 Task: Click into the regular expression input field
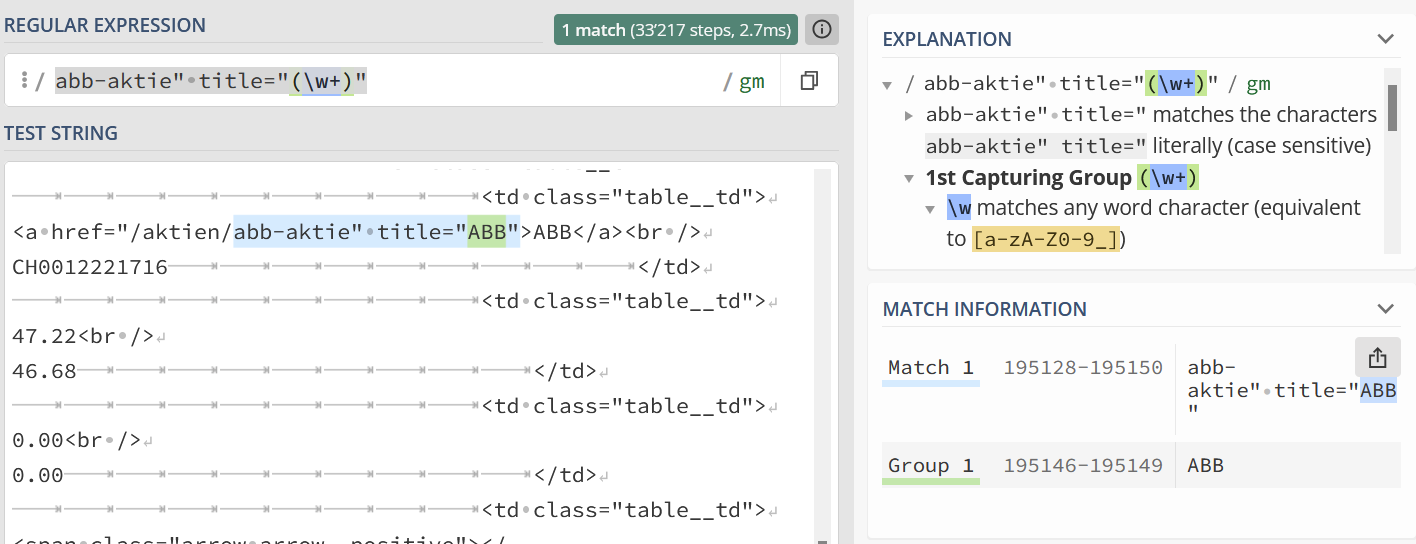click(540, 81)
